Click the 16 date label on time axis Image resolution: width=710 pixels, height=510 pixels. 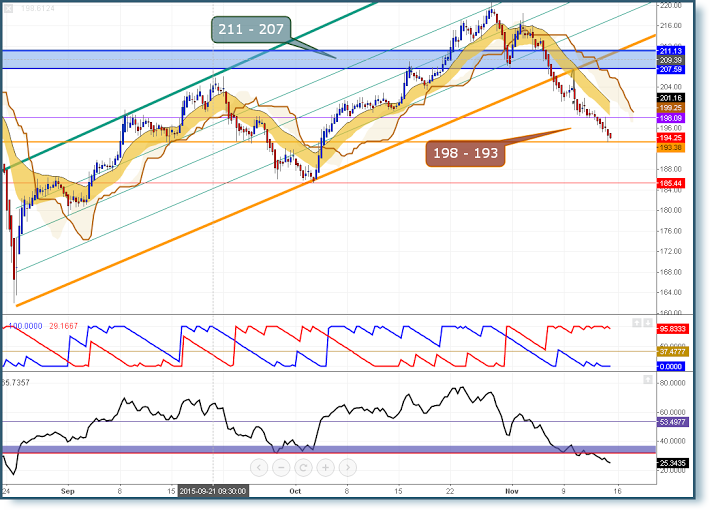[x=618, y=491]
